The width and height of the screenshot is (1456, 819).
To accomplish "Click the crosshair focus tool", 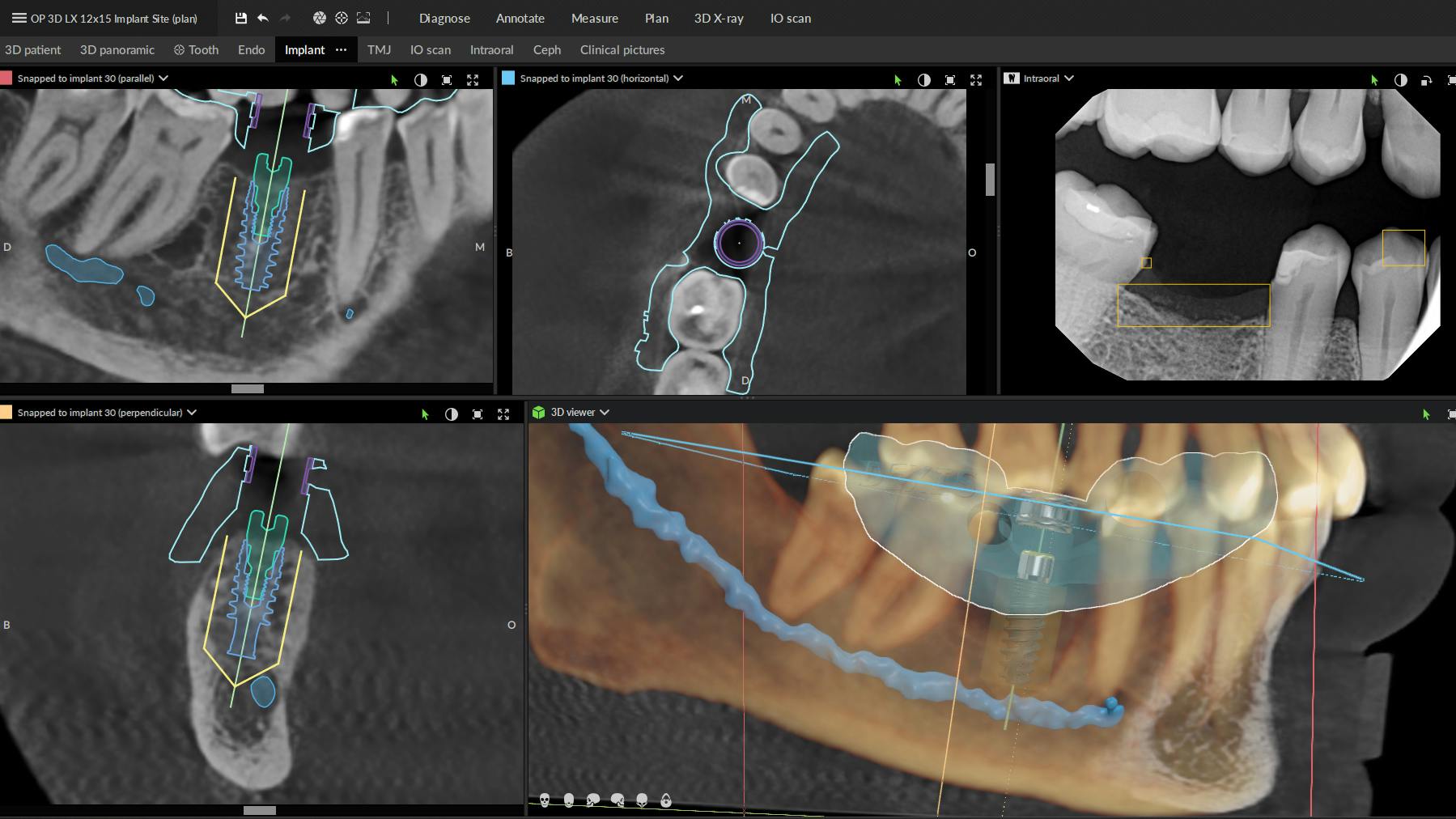I will (341, 17).
